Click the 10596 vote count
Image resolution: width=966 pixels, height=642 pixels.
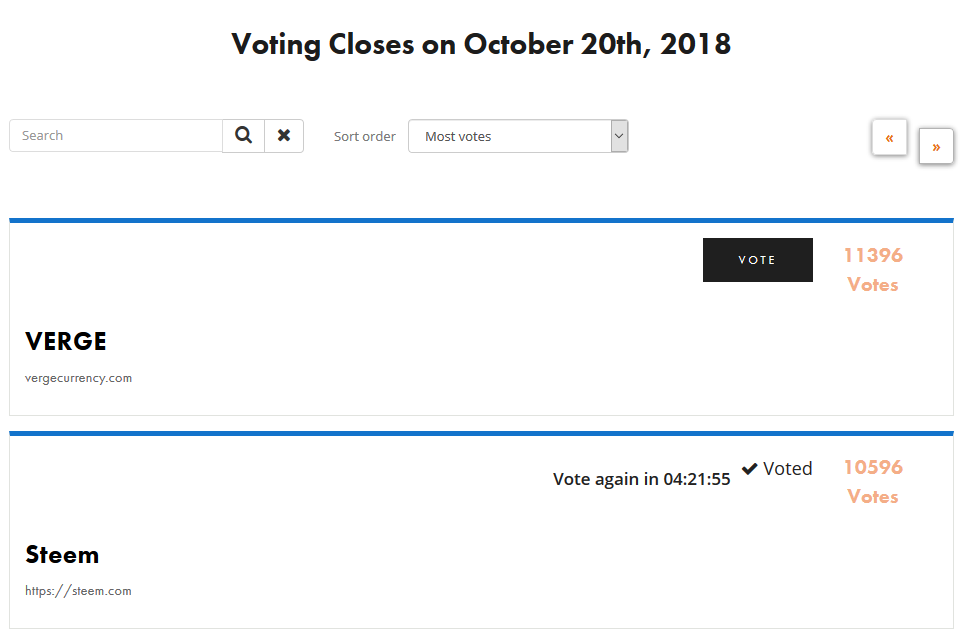pos(872,467)
